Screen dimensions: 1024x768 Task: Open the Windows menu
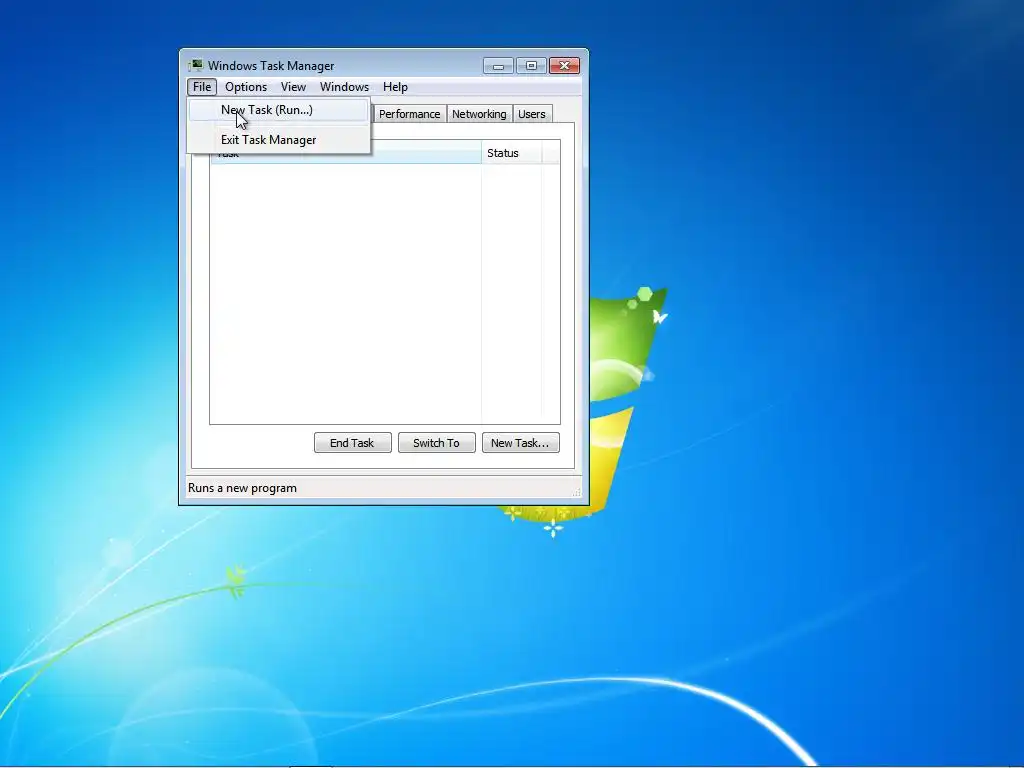pos(344,87)
